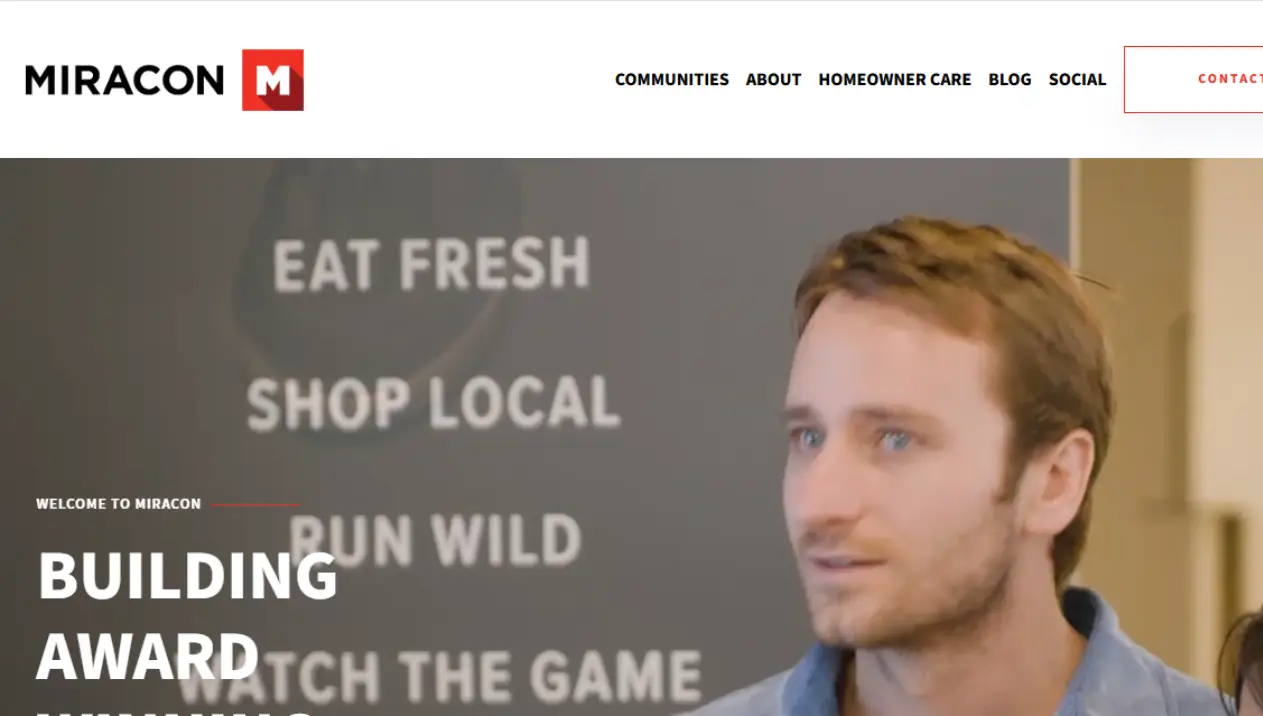
Task: Visit the Blog from the navigation bar
Action: pos(1010,79)
